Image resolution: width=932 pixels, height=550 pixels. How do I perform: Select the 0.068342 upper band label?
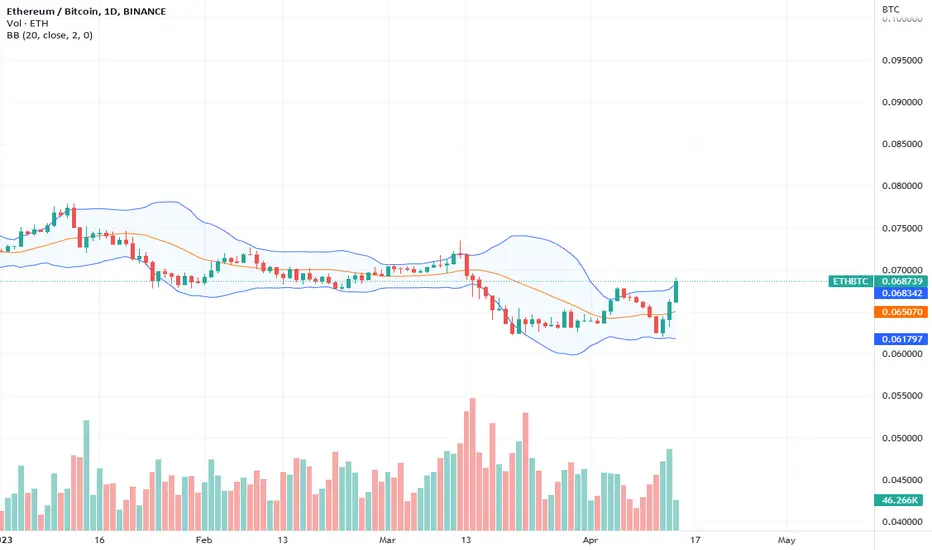pos(901,293)
